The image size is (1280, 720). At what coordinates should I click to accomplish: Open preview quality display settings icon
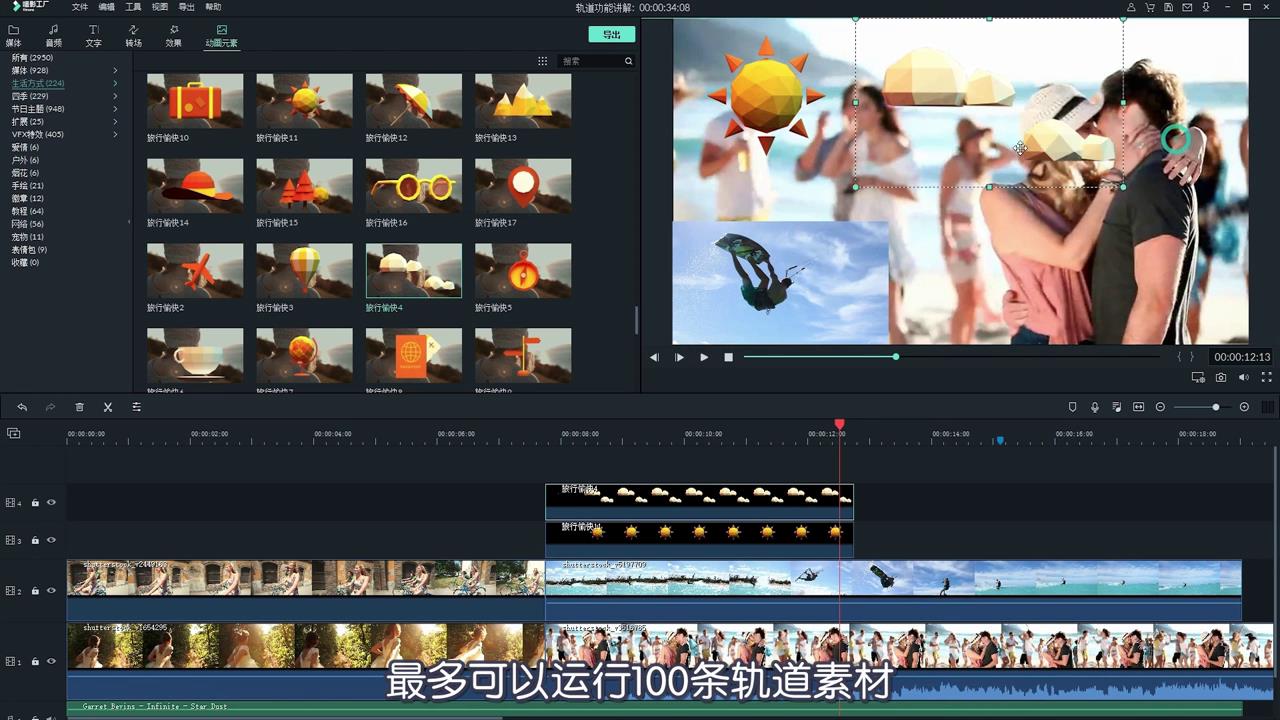point(1198,377)
